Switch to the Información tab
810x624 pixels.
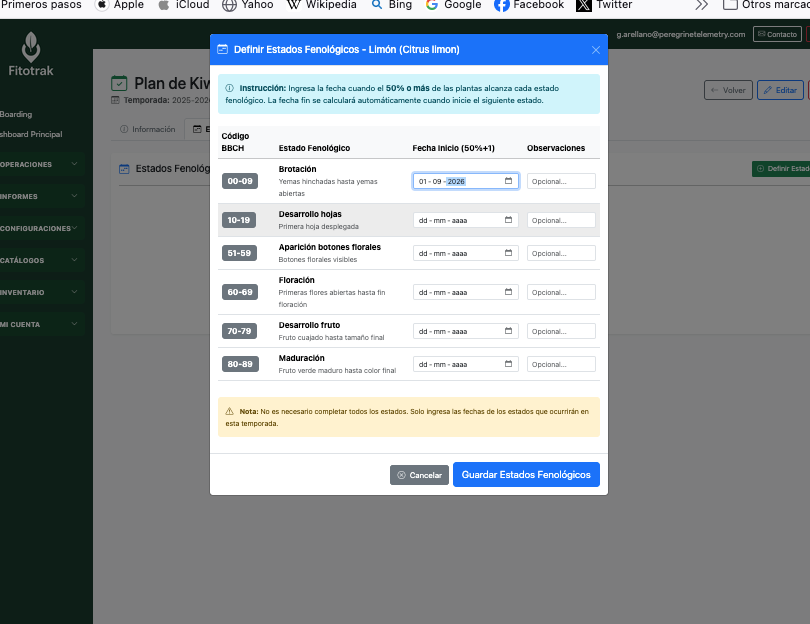[x=147, y=129]
